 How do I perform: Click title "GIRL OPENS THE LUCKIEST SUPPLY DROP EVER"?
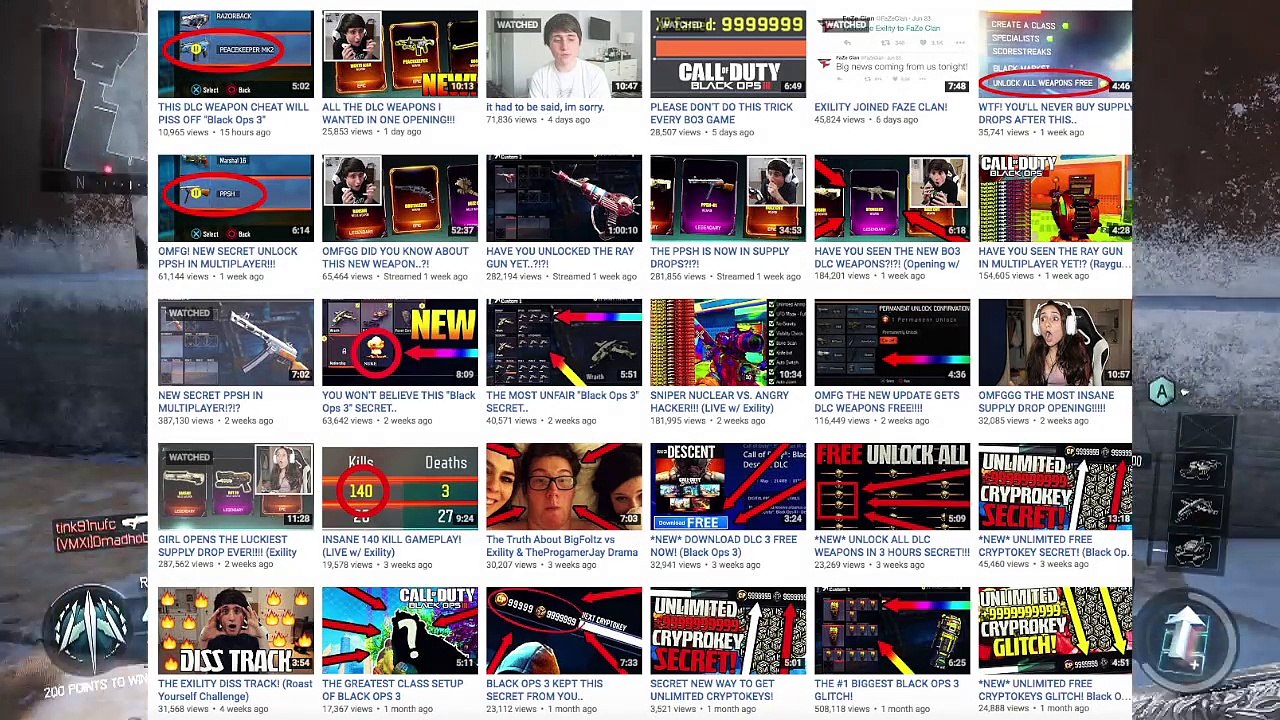click(x=227, y=545)
